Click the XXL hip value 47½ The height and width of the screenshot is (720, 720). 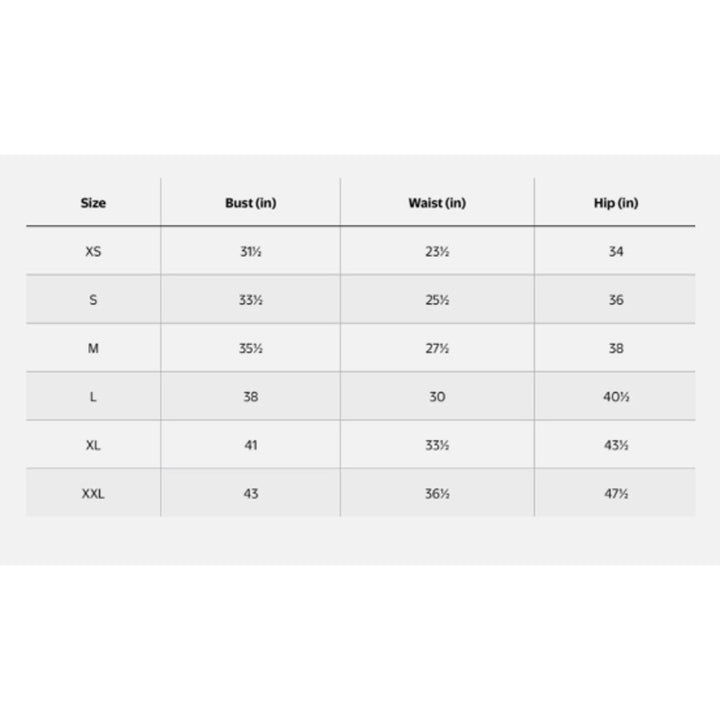pos(616,494)
